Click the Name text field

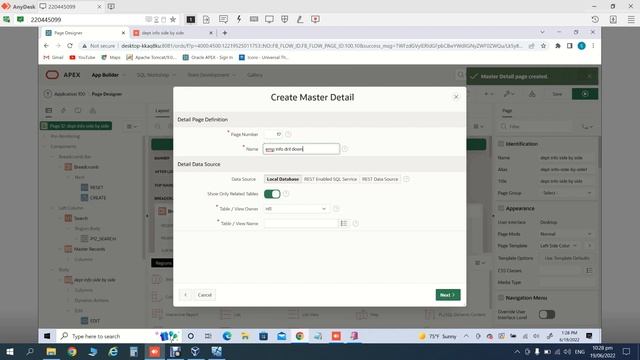[301, 149]
